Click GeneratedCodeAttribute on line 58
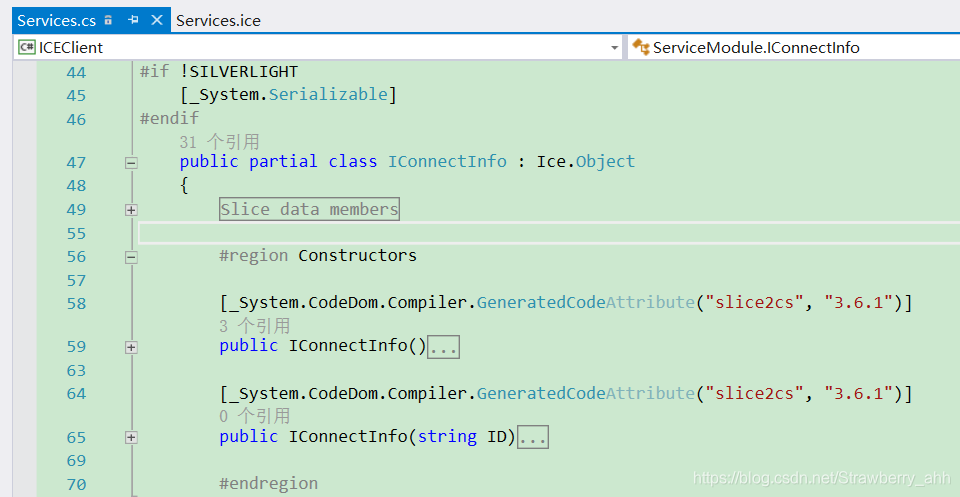The width and height of the screenshot is (960, 497). pos(585,302)
